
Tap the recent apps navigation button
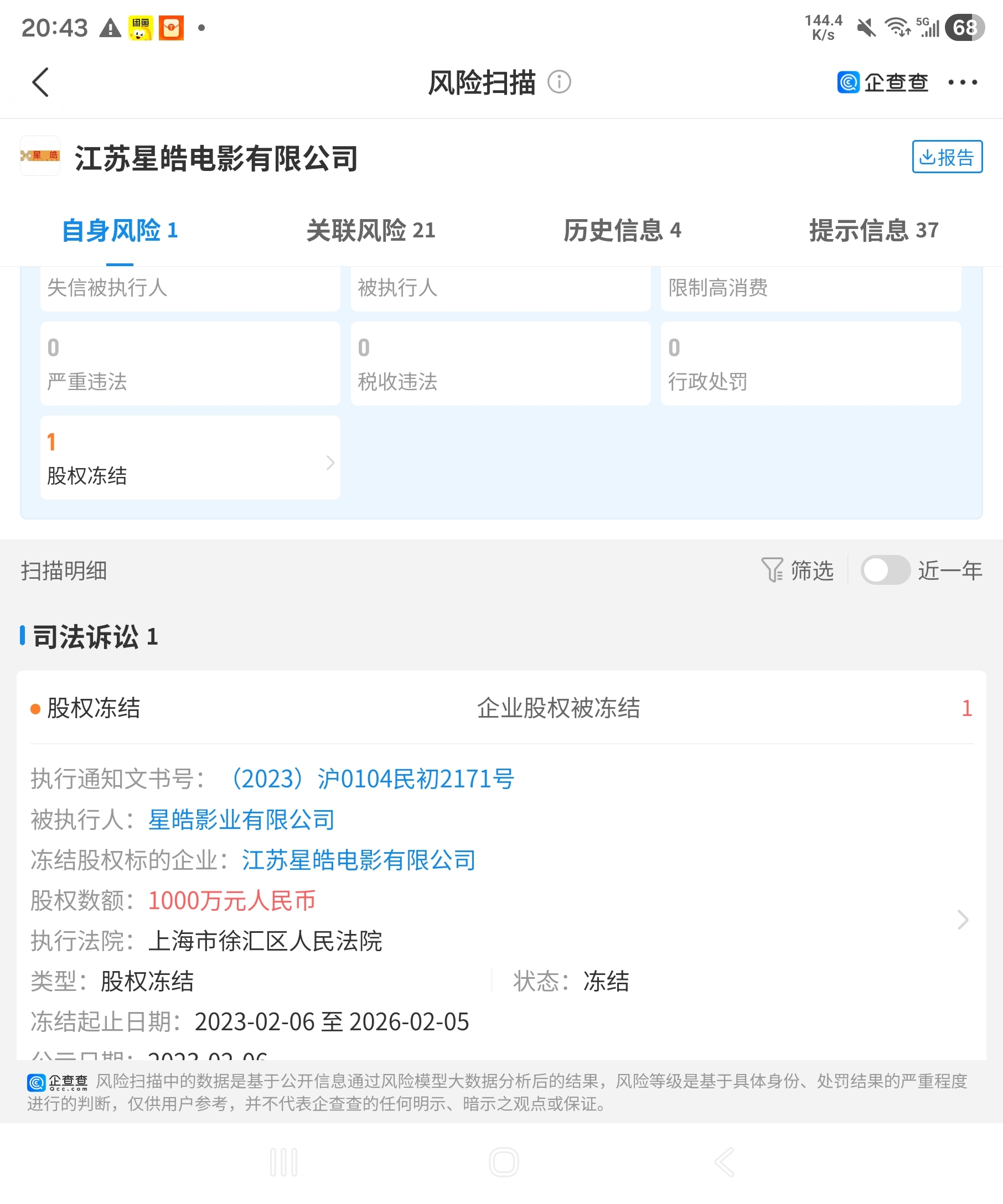[x=284, y=1161]
